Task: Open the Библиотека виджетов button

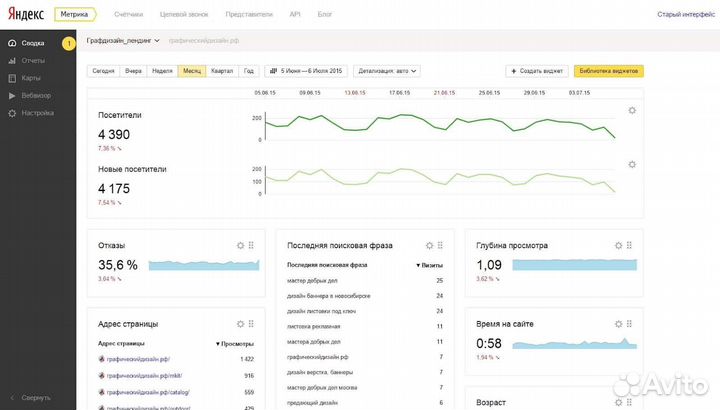Action: point(609,72)
